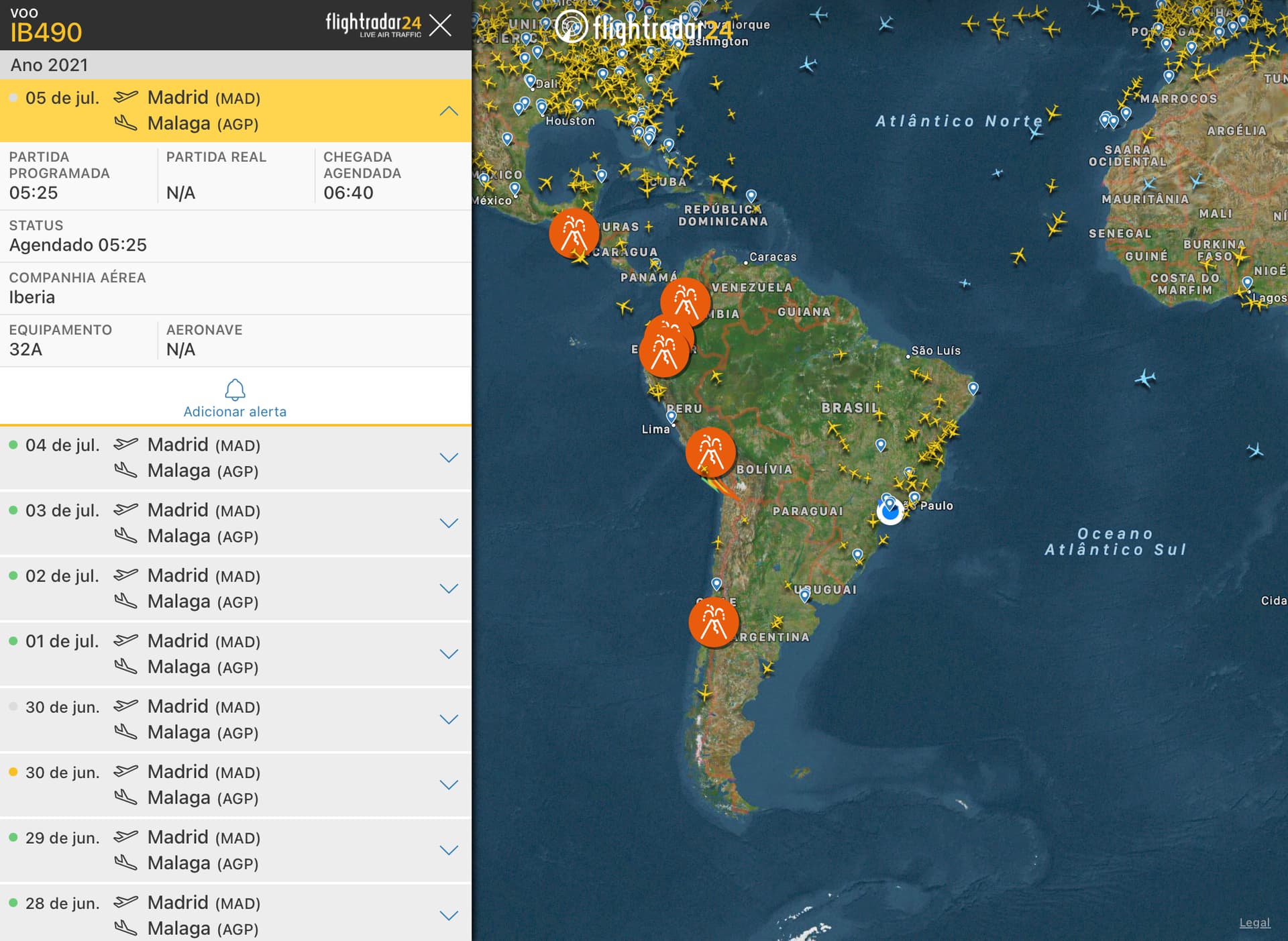The image size is (1288, 941).
Task: Click the bell icon to add alert
Action: (235, 389)
